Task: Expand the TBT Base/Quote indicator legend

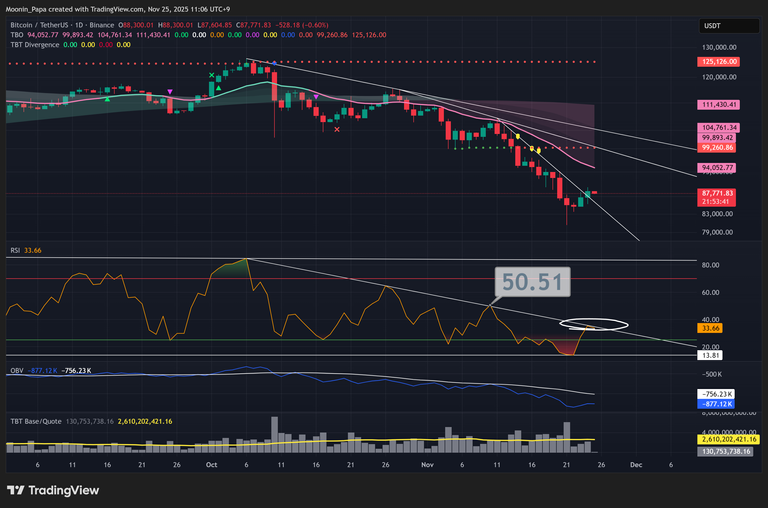Action: (38, 423)
